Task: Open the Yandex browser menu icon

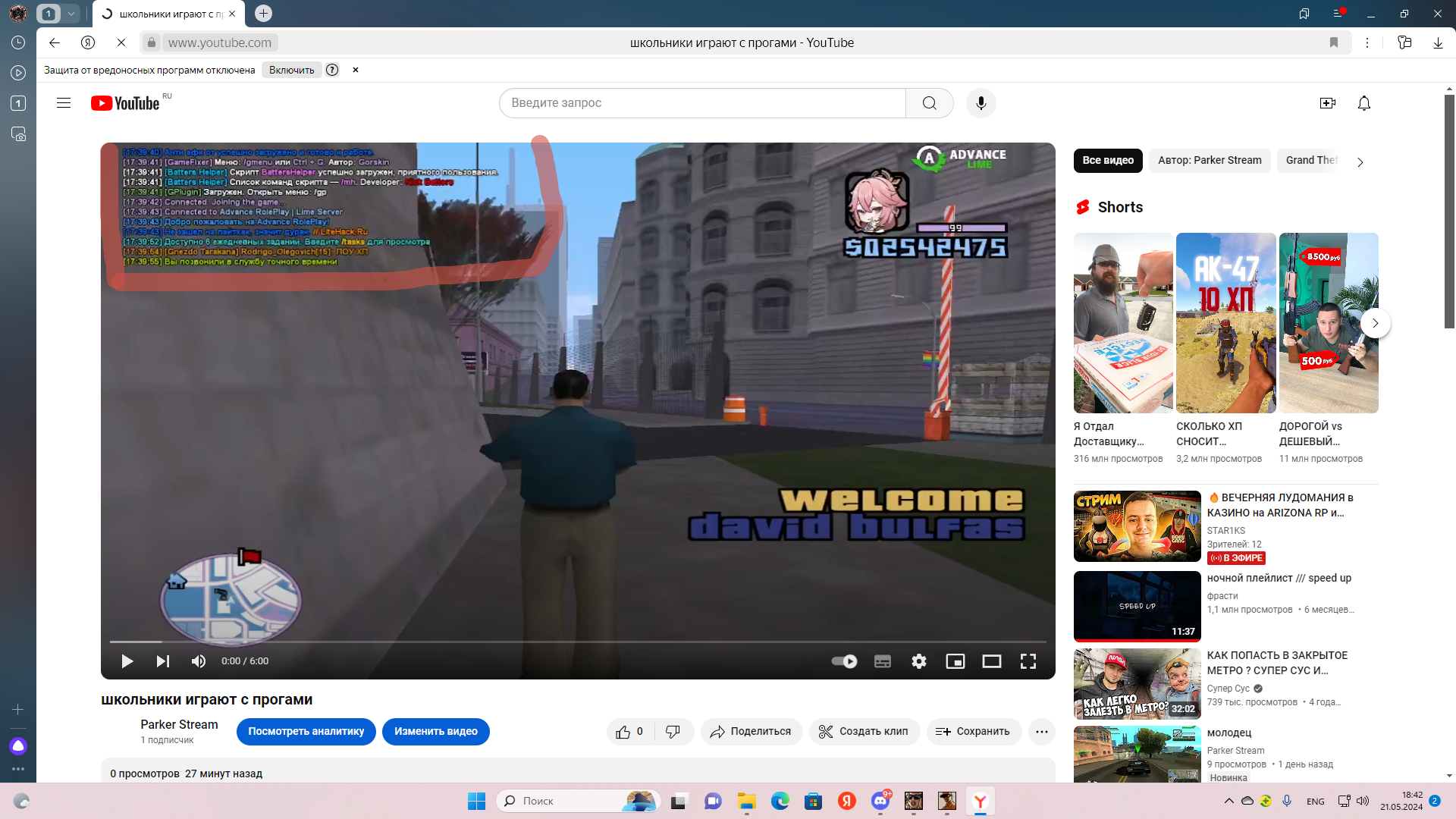Action: pos(1338,14)
